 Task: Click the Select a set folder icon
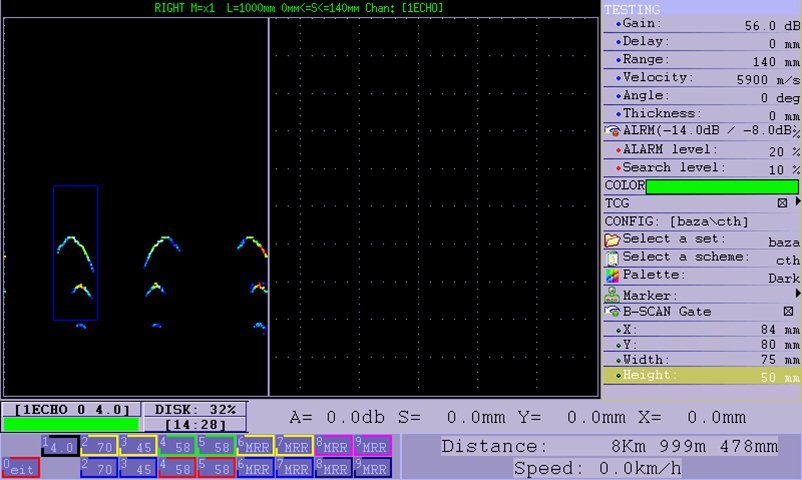612,240
